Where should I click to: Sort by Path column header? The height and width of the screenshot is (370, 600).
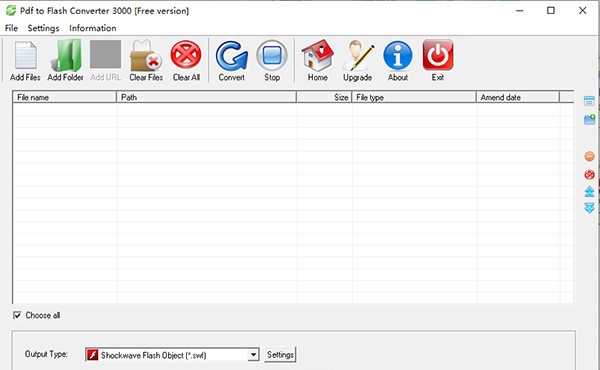[207, 97]
